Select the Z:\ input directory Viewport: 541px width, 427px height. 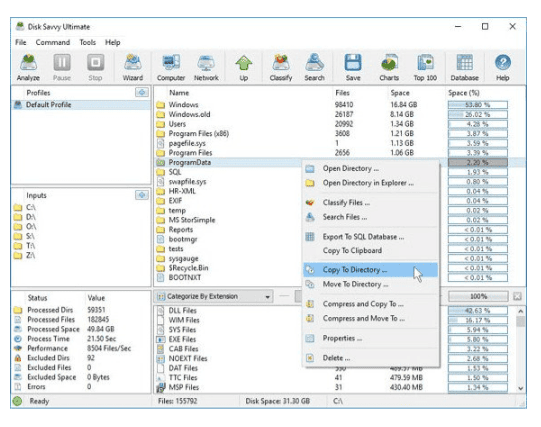tap(25, 255)
